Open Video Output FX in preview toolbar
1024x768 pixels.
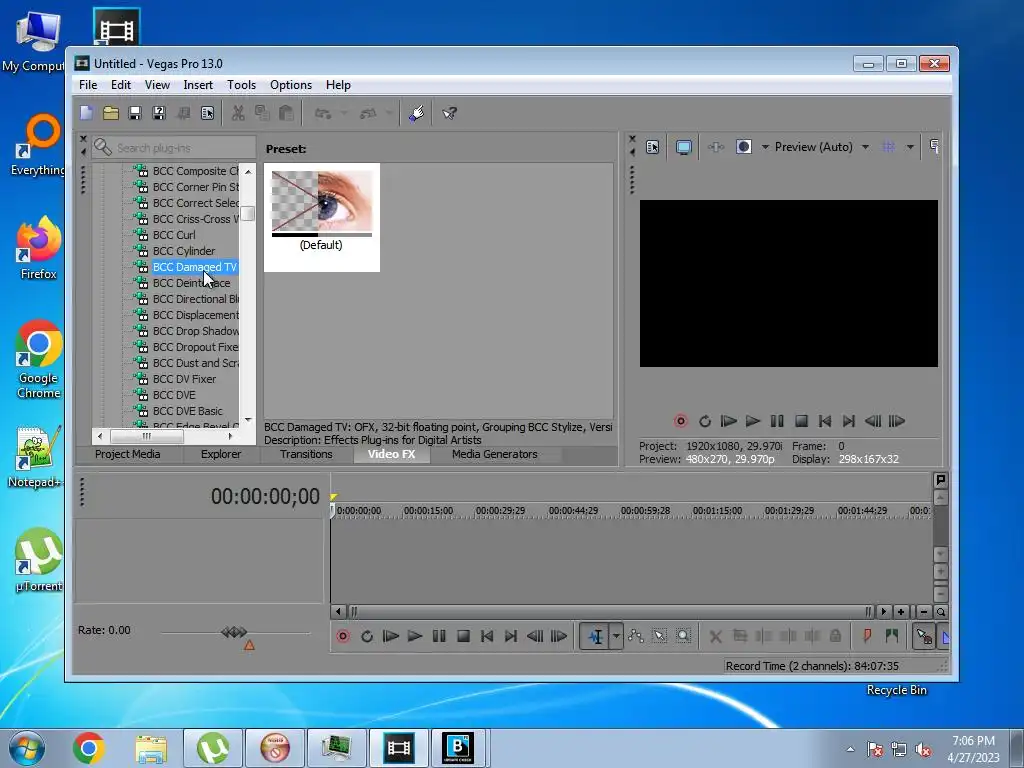pos(716,147)
